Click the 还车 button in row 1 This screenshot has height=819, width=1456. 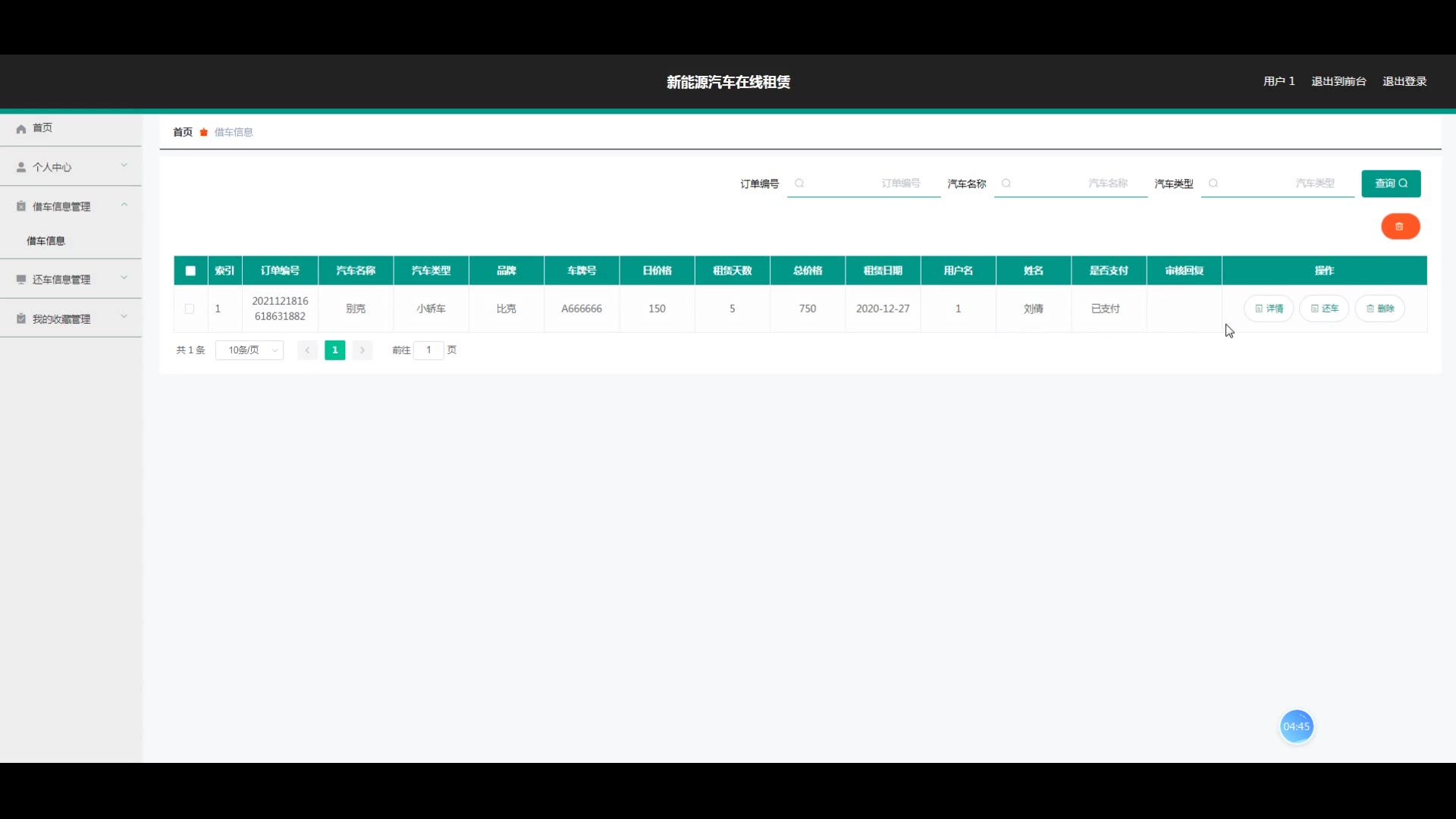tap(1324, 309)
